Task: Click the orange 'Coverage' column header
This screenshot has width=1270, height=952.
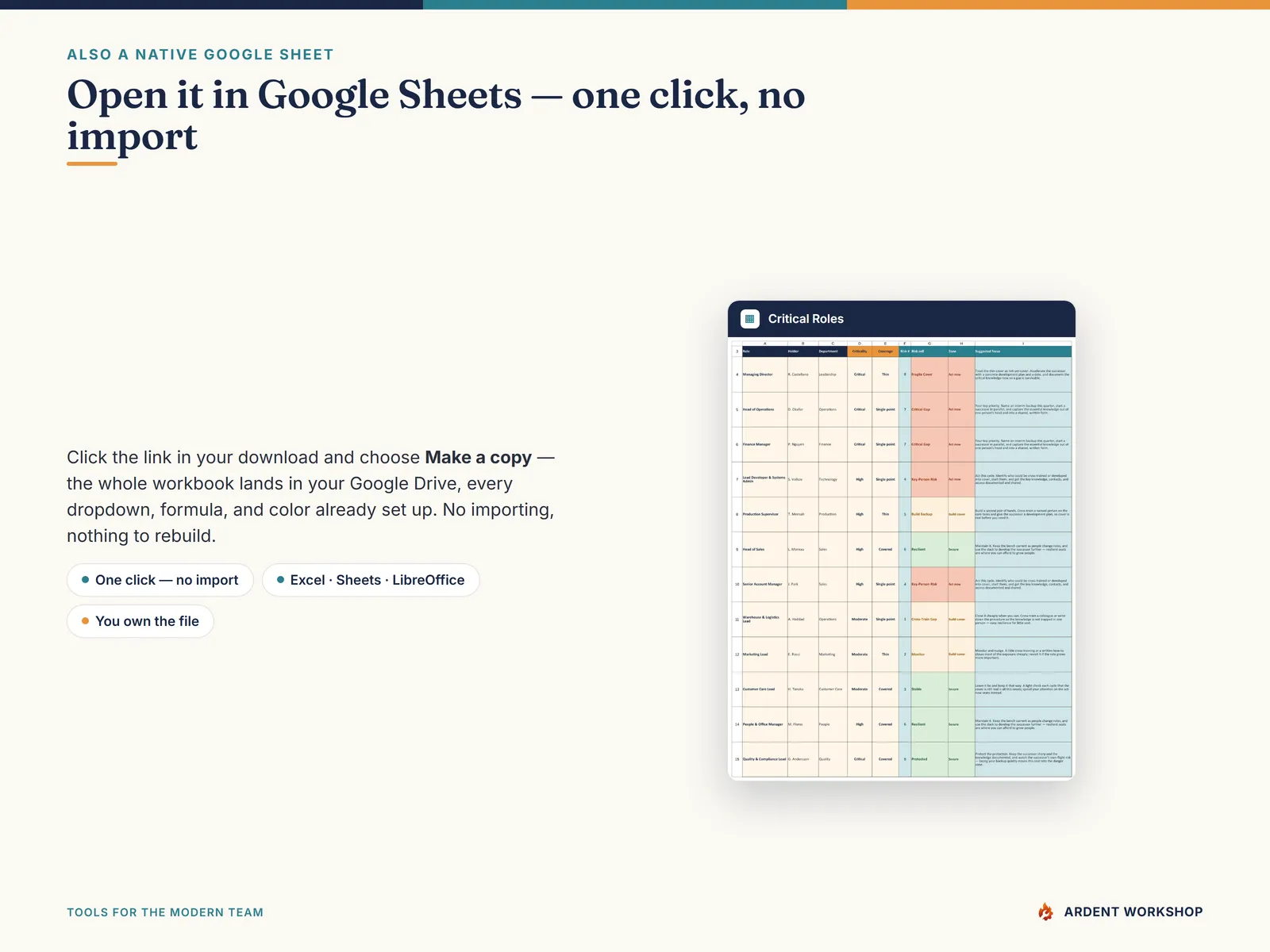Action: coord(885,351)
